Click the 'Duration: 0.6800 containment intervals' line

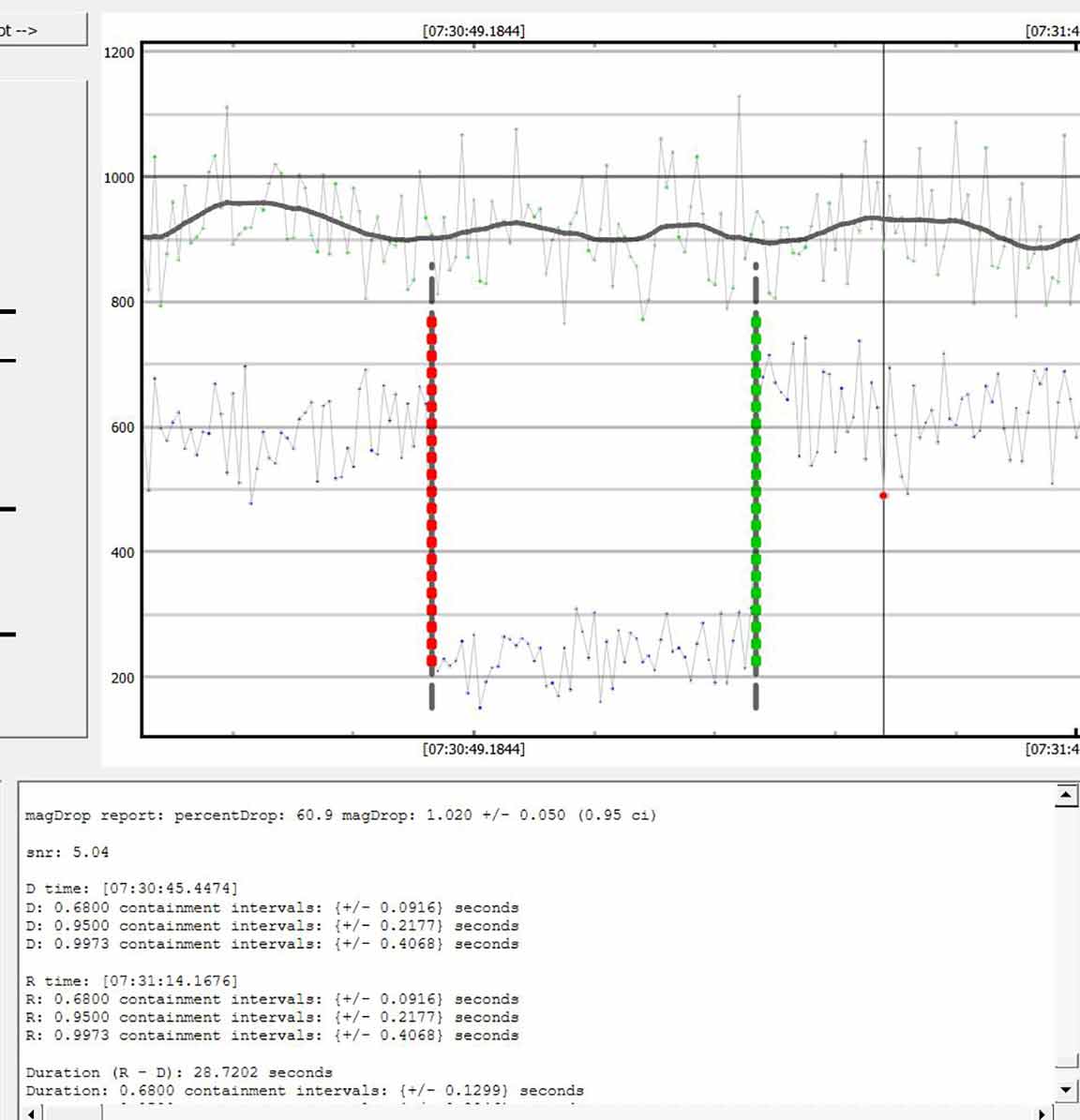305,1091
